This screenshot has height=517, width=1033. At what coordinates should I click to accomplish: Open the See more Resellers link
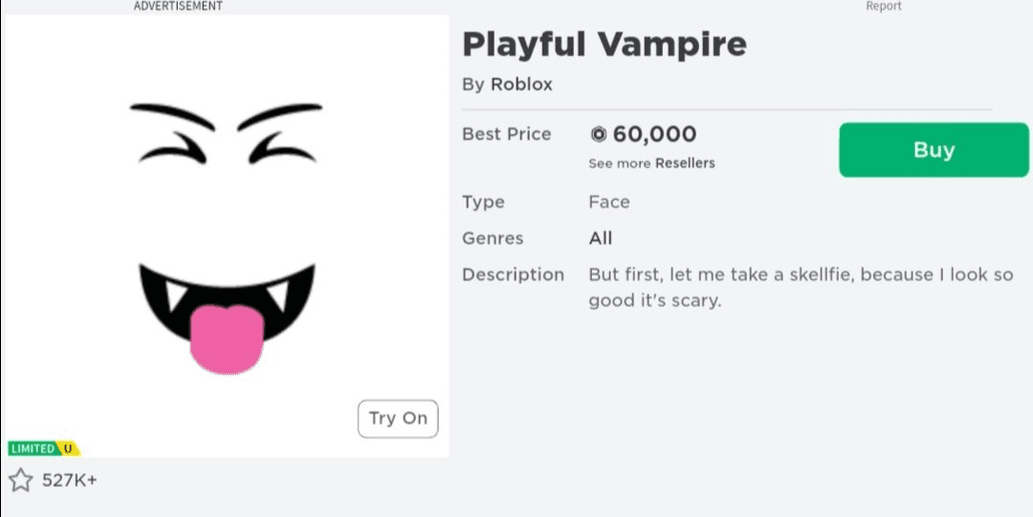pyautogui.click(x=652, y=163)
